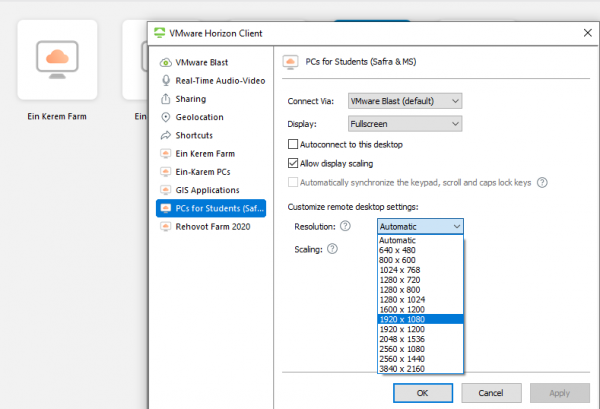Open the Connect Via dropdown

click(x=405, y=101)
